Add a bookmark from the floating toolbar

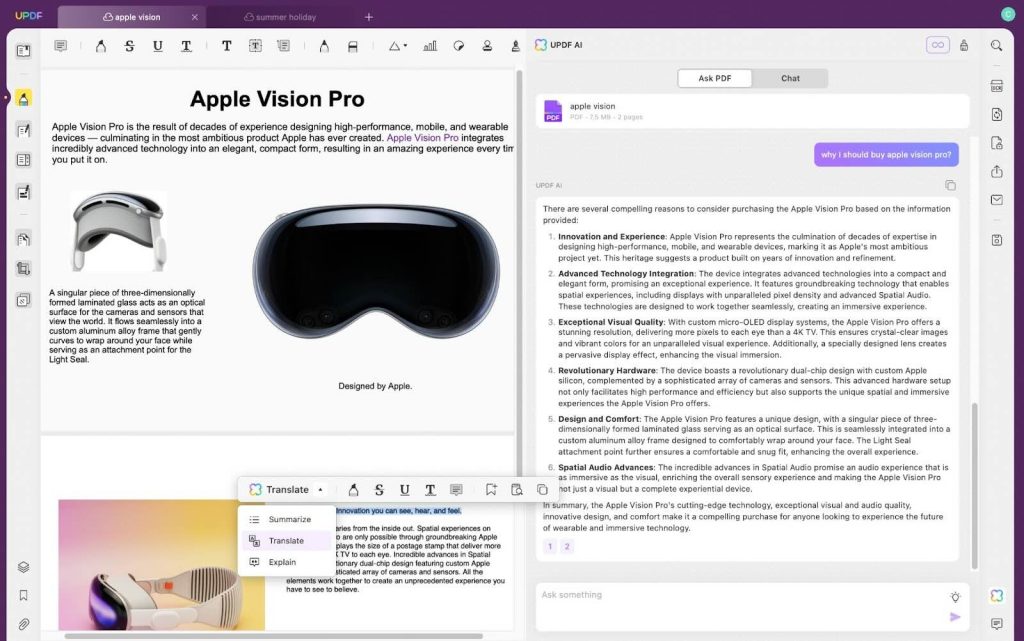pos(491,490)
